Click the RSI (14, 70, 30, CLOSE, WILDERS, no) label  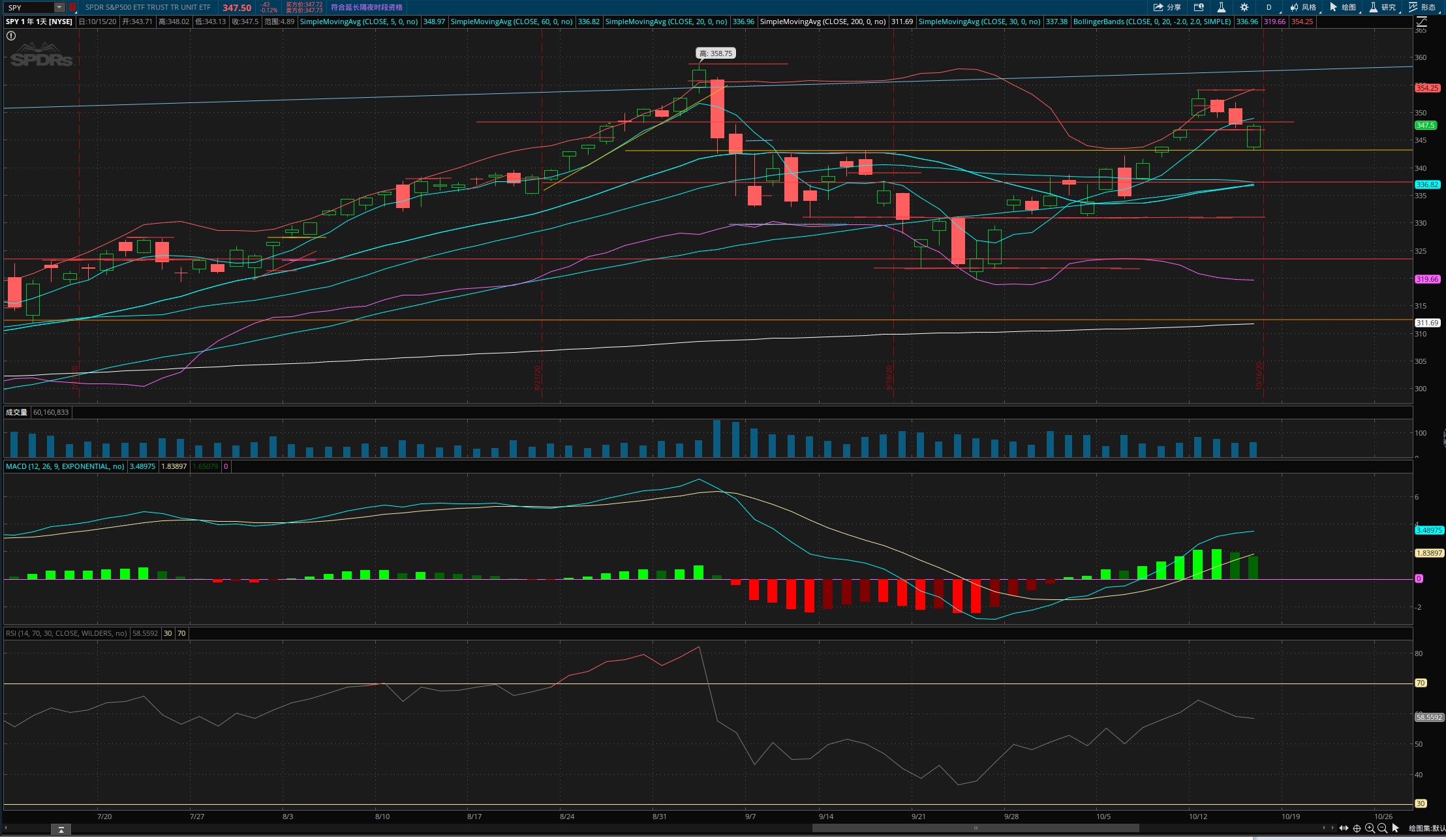(67, 633)
